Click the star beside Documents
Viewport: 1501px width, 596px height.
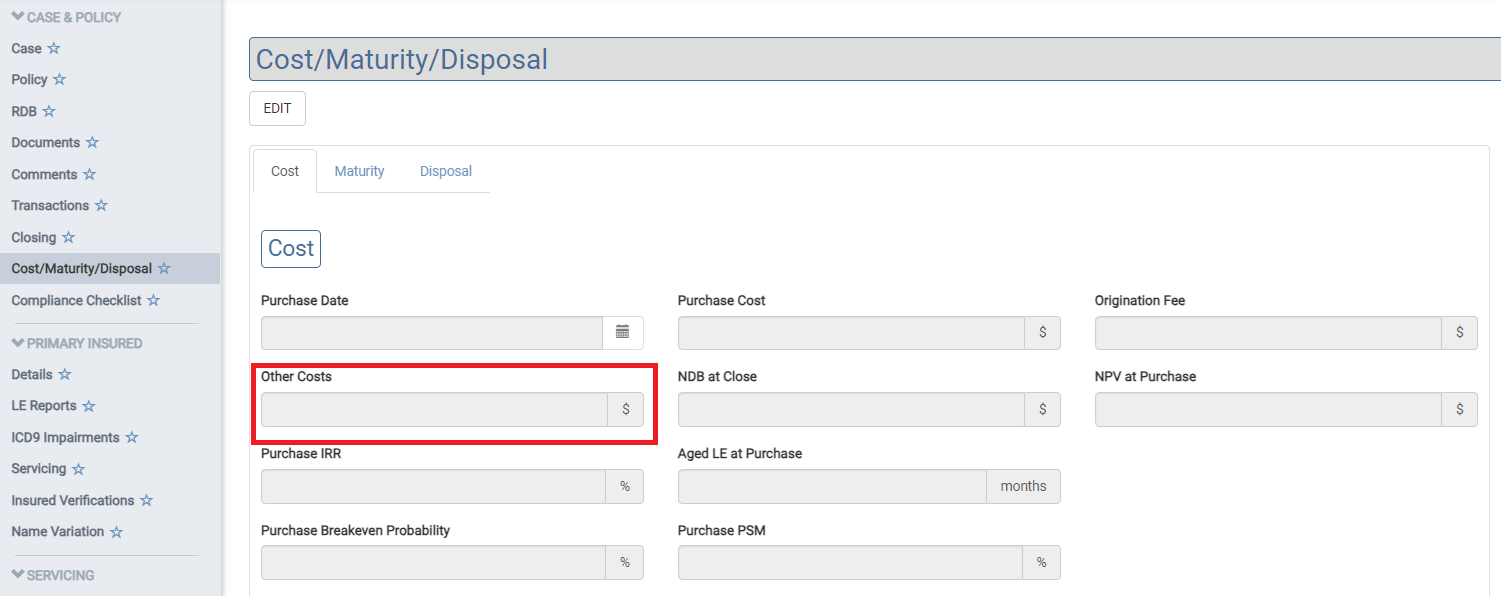pyautogui.click(x=92, y=143)
